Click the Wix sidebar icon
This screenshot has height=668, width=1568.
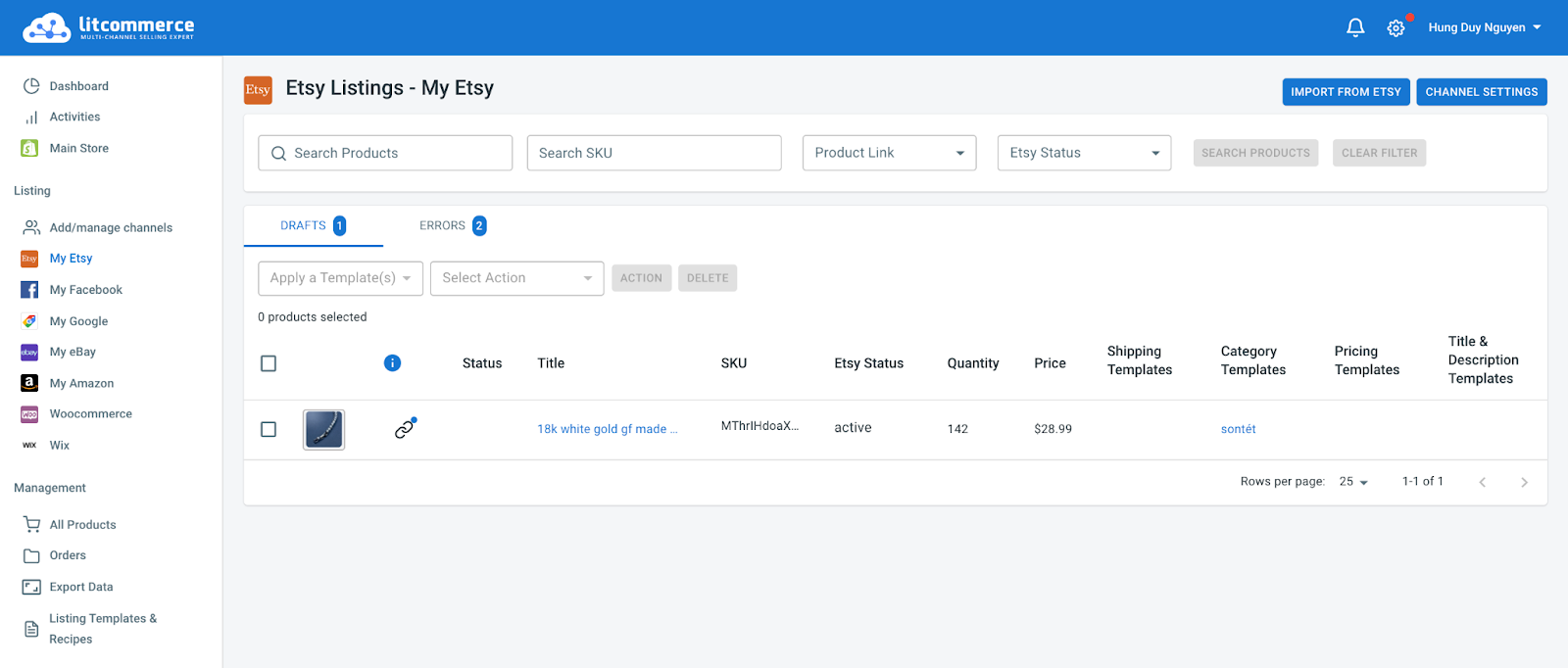click(29, 446)
